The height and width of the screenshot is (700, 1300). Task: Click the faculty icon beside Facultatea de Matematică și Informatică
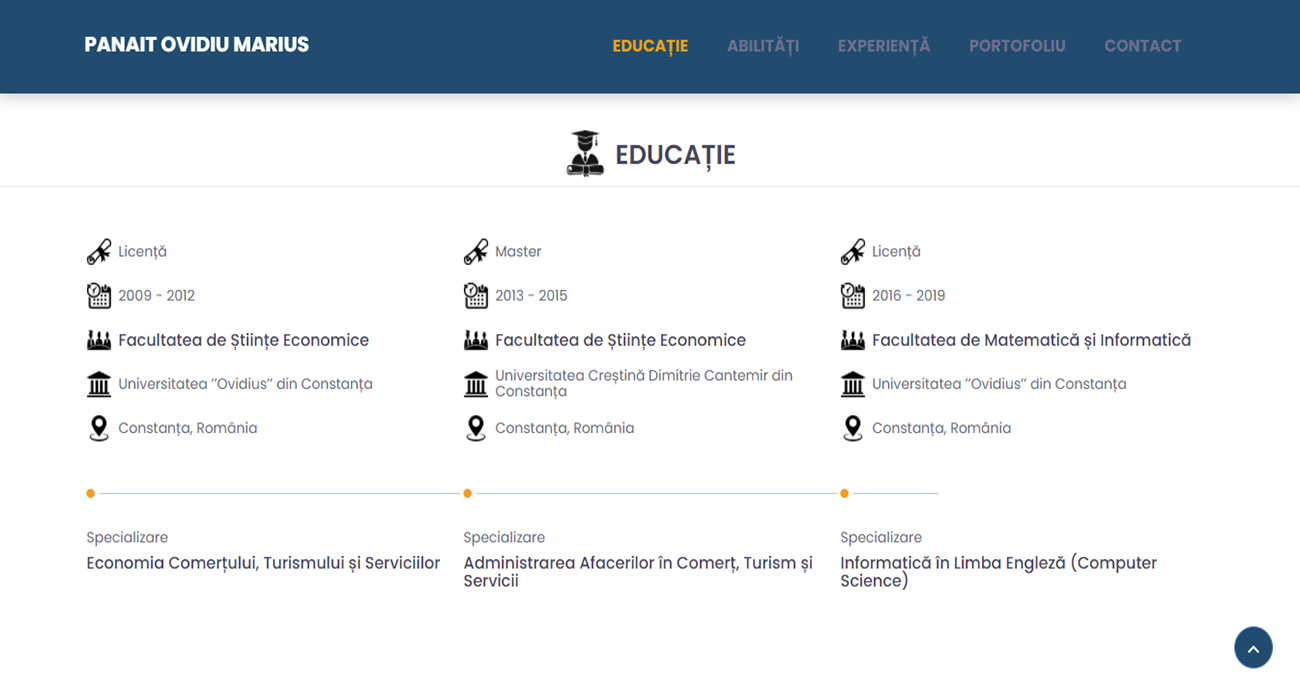coord(853,340)
